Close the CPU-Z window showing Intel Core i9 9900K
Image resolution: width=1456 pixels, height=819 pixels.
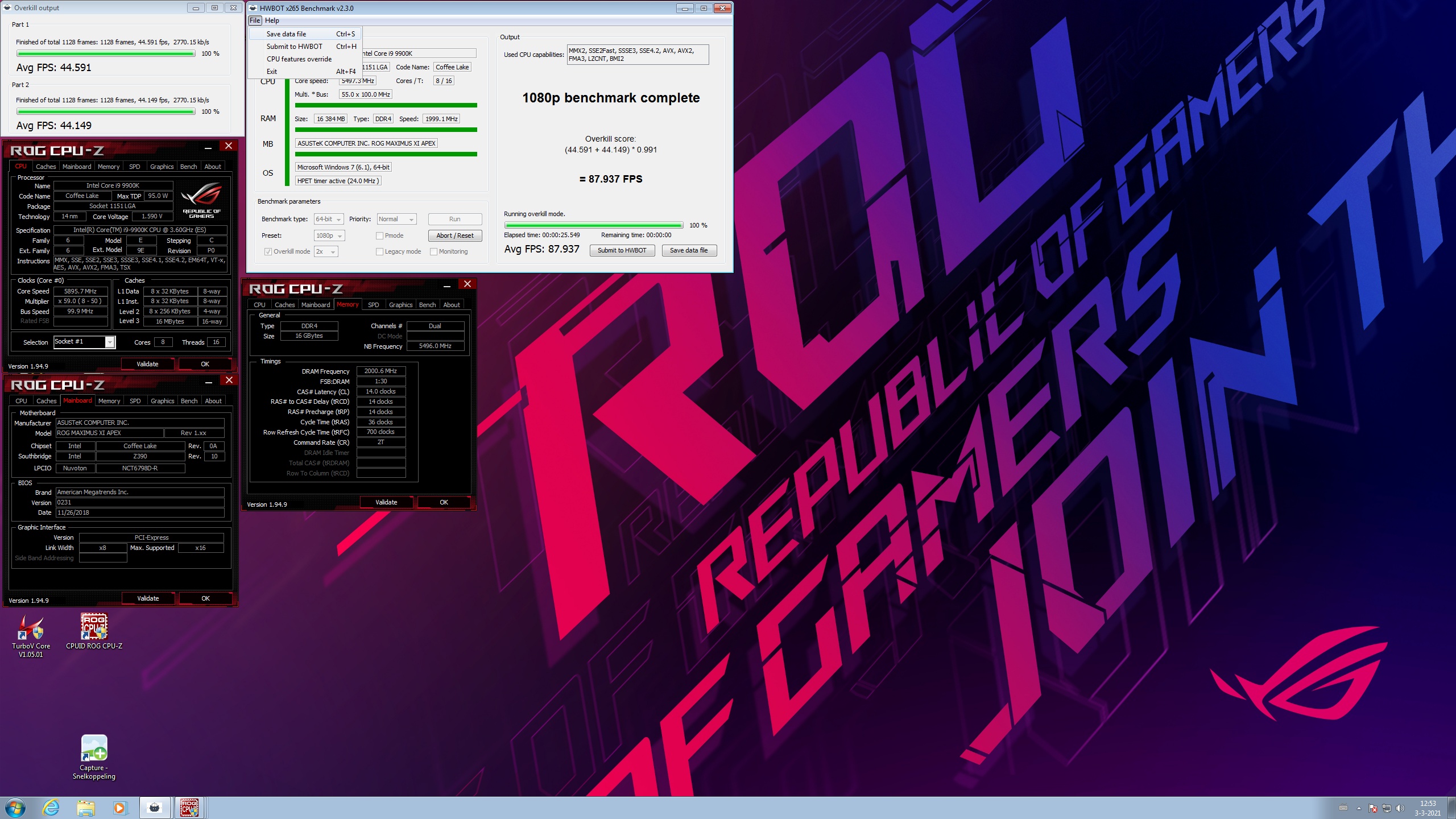pos(229,146)
